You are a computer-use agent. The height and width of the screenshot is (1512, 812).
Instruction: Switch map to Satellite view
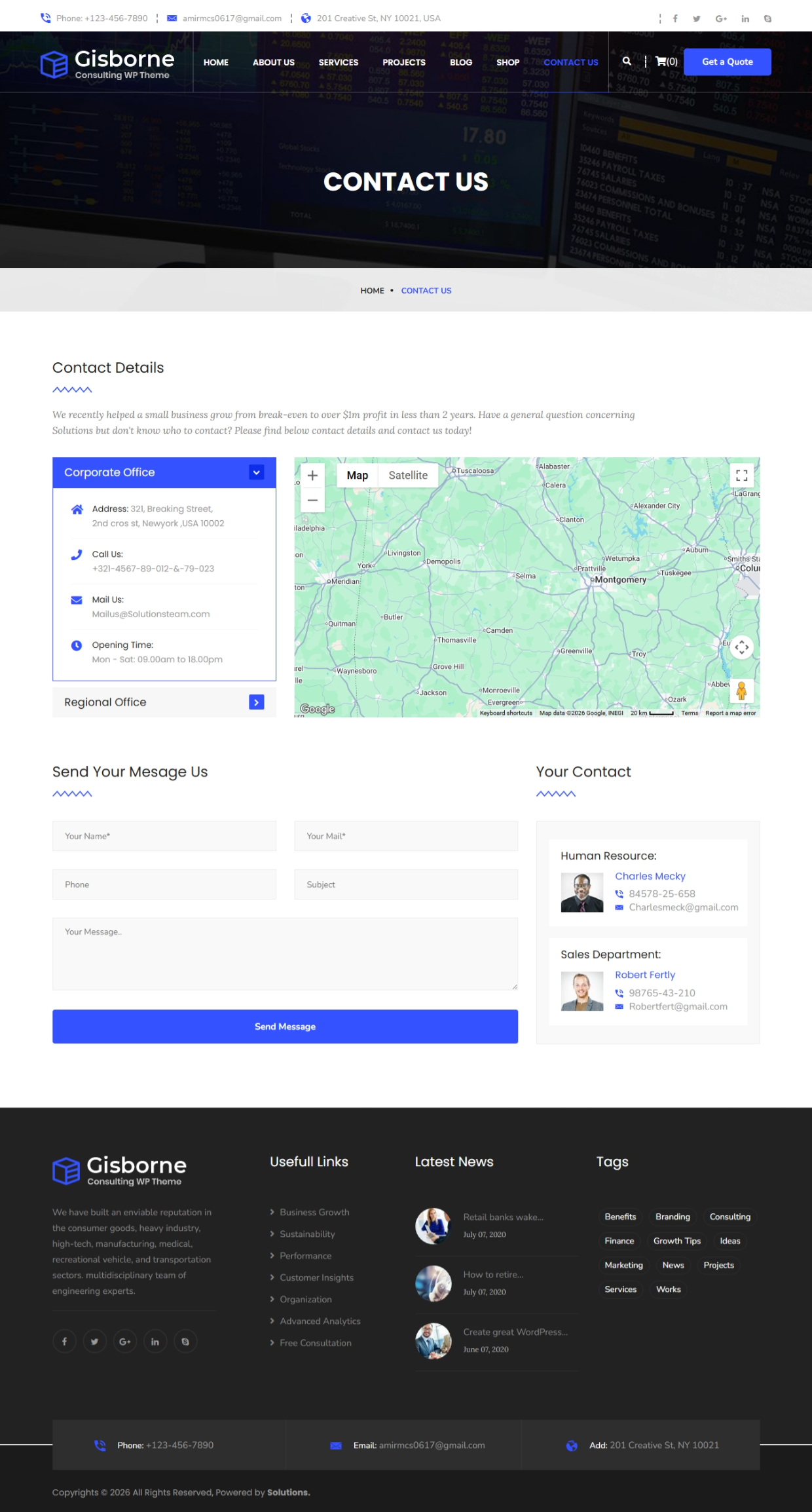click(x=407, y=476)
